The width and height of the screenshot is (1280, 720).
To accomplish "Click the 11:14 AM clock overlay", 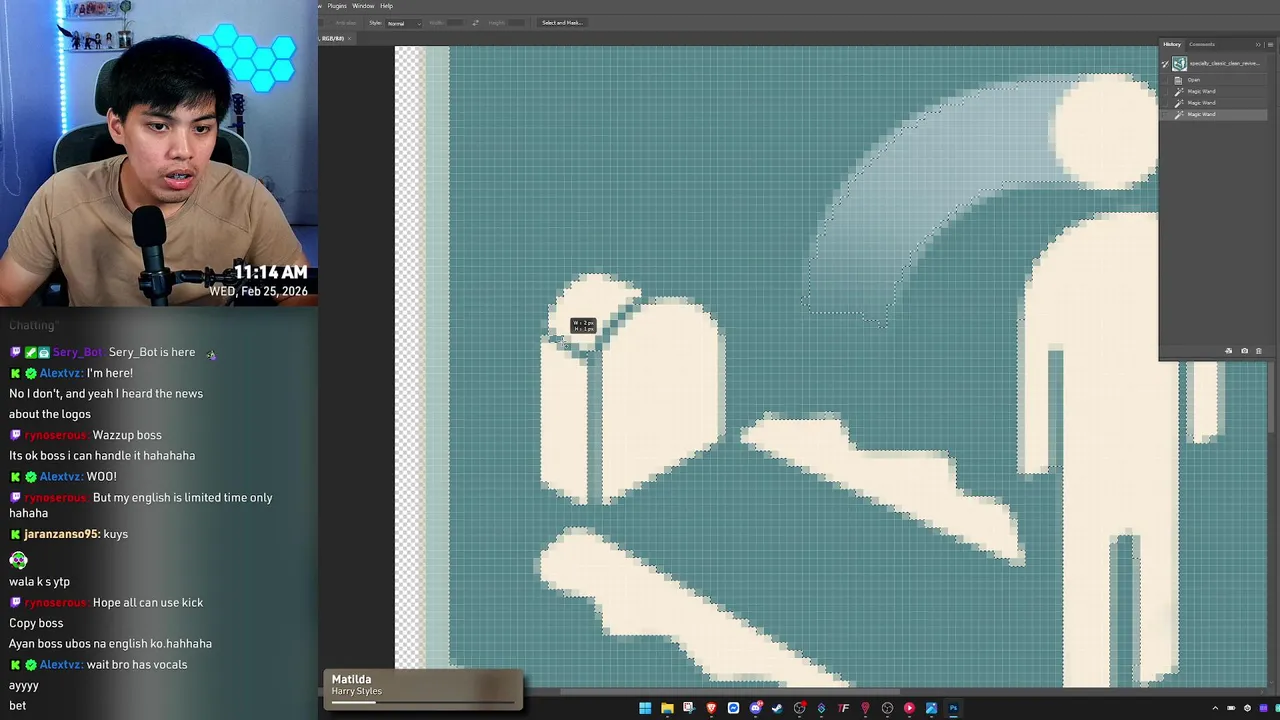I will [271, 273].
